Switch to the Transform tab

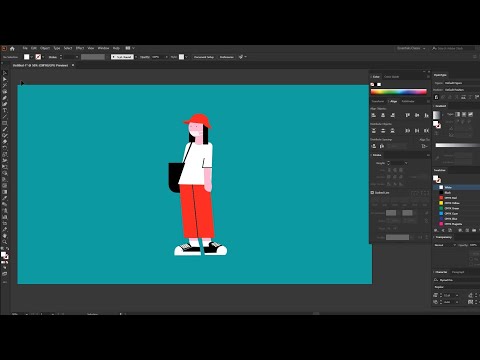pos(378,101)
